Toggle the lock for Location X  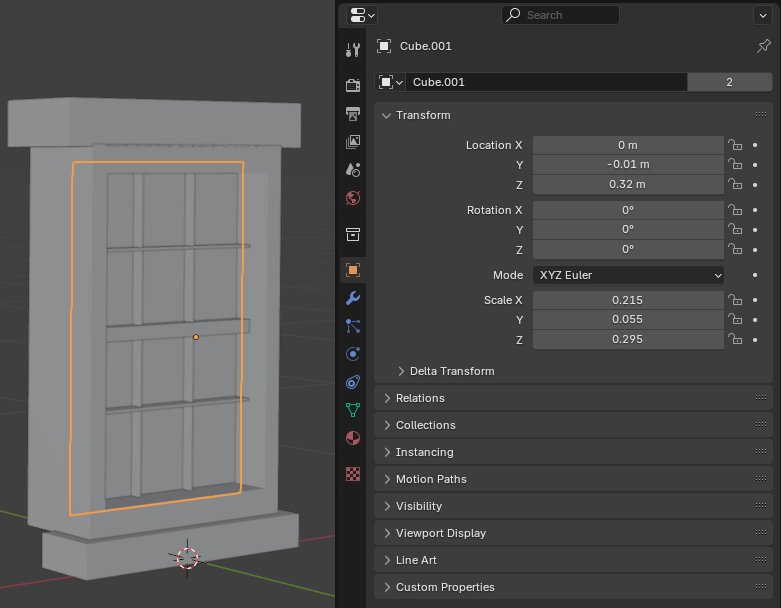tap(735, 145)
